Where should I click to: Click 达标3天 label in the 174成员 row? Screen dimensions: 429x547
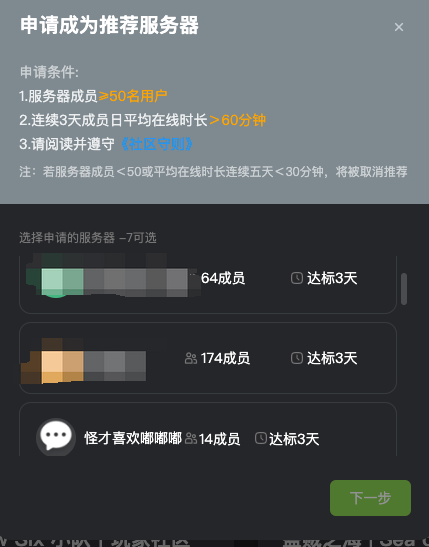pyautogui.click(x=332, y=358)
